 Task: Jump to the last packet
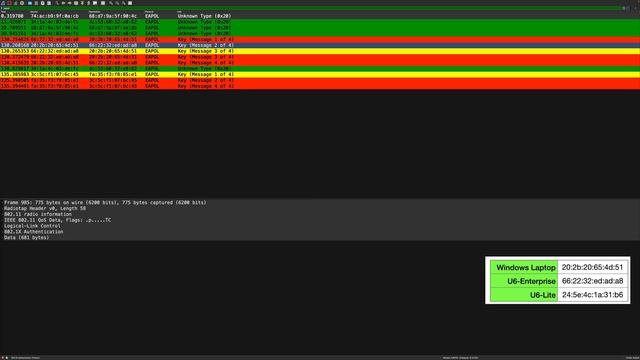pos(89,3)
